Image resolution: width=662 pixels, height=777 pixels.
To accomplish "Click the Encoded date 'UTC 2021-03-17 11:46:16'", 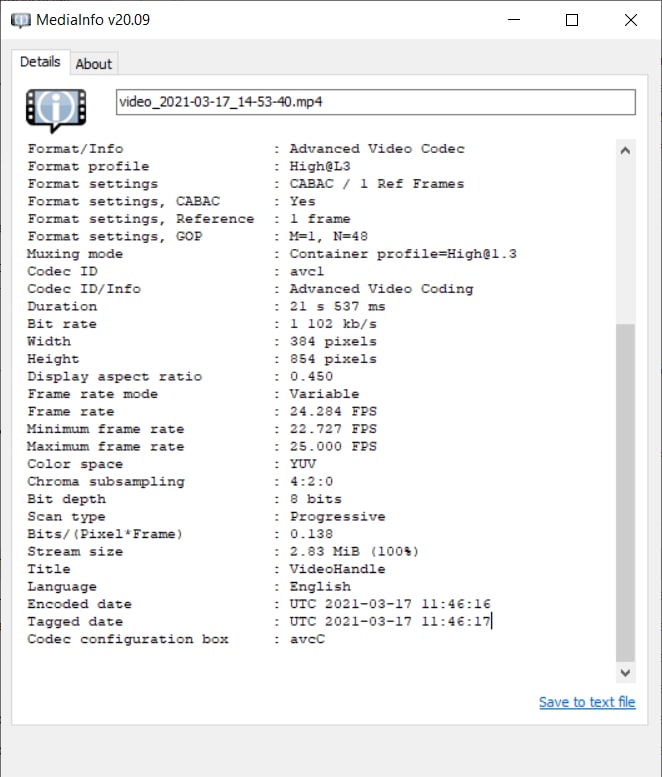I will point(390,604).
